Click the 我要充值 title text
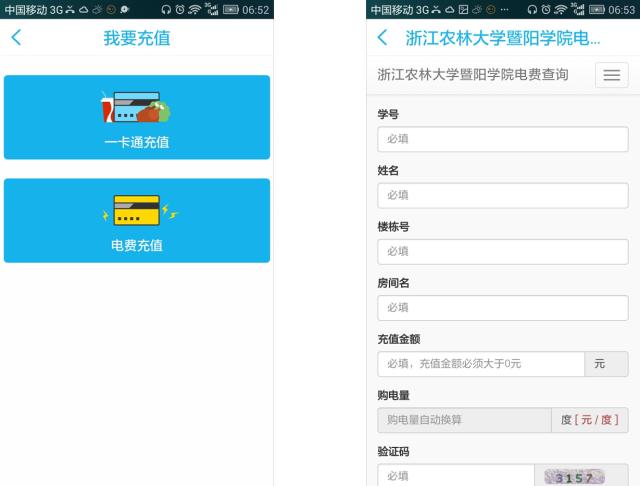 137,38
